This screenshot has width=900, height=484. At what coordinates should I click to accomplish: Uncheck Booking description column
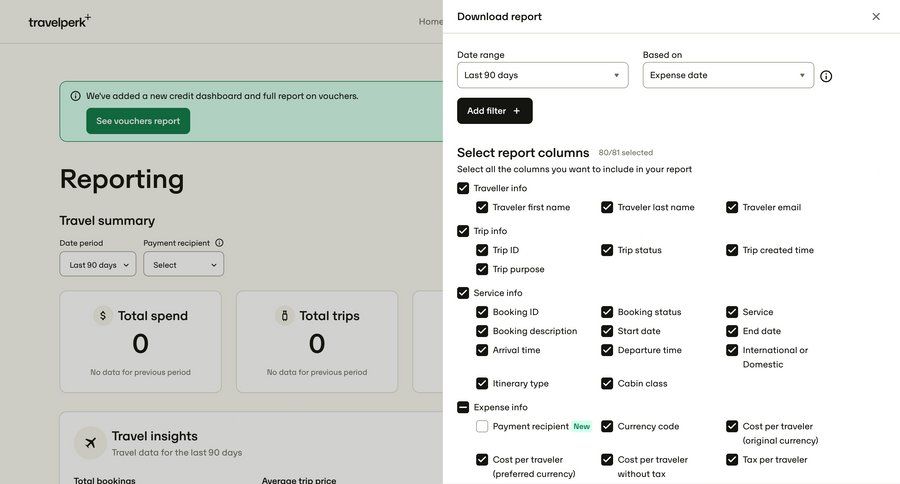point(482,331)
